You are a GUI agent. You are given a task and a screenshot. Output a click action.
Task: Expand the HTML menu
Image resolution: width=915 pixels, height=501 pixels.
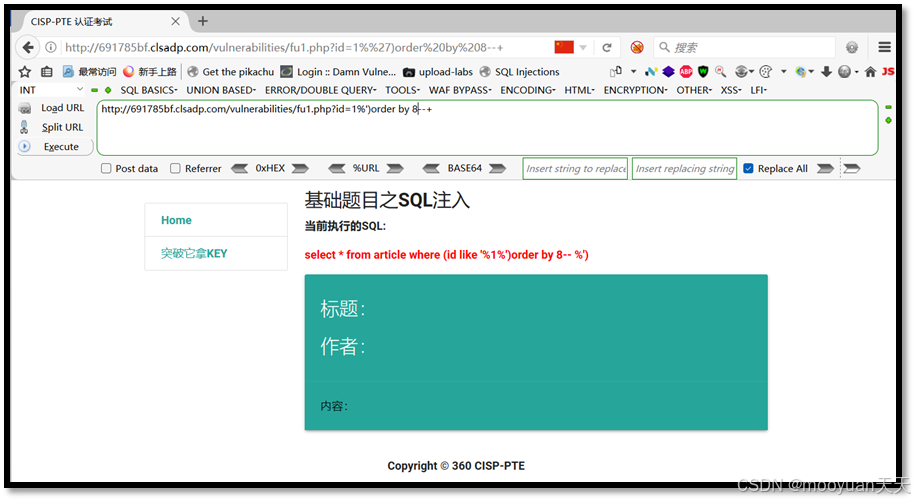coord(579,90)
